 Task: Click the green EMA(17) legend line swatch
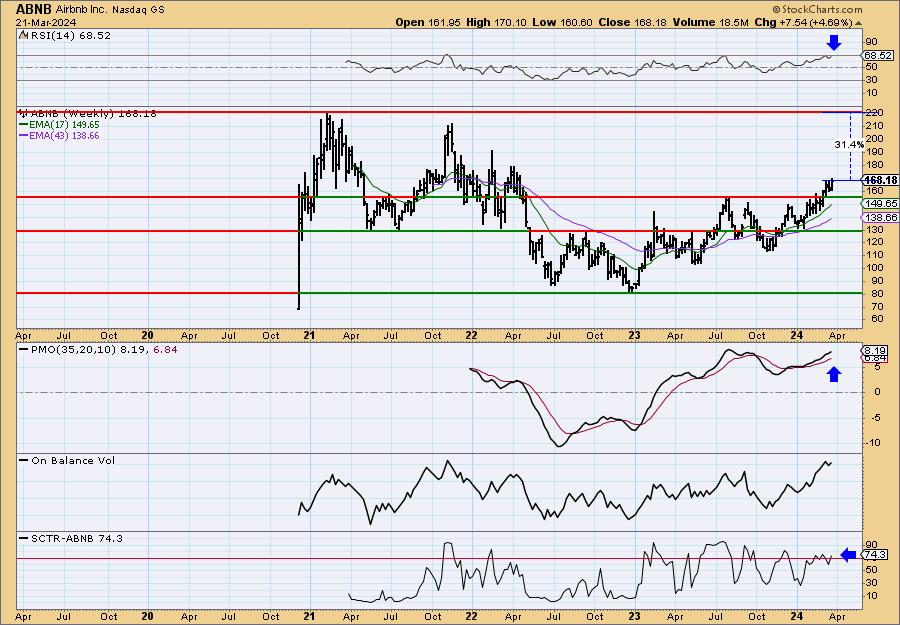coord(24,125)
